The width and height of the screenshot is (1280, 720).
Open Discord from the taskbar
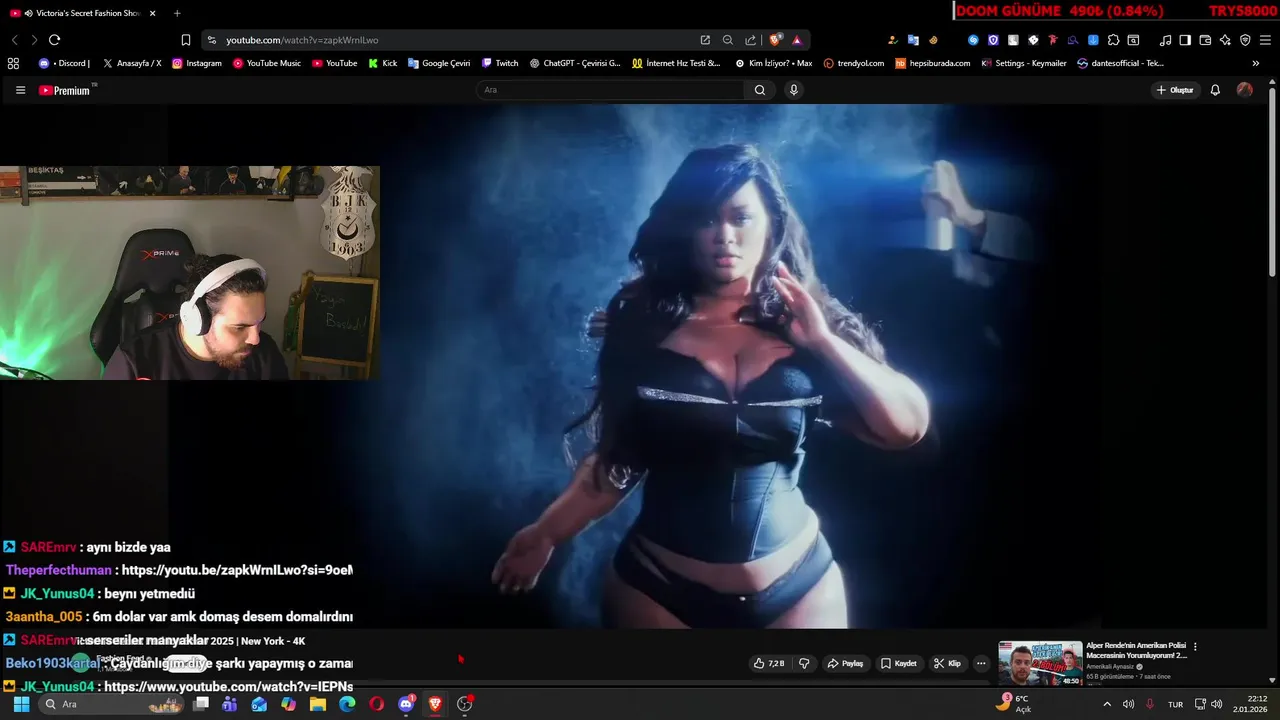(406, 704)
